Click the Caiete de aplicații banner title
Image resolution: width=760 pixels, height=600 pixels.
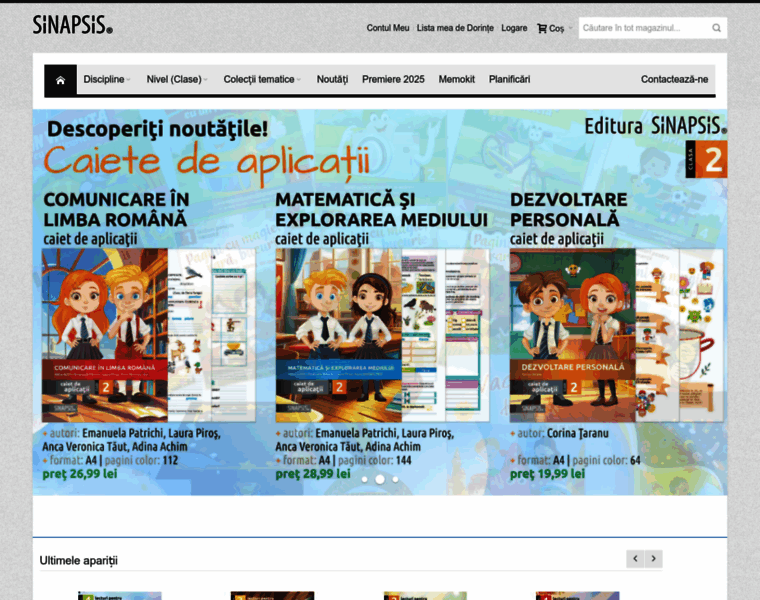click(x=207, y=162)
